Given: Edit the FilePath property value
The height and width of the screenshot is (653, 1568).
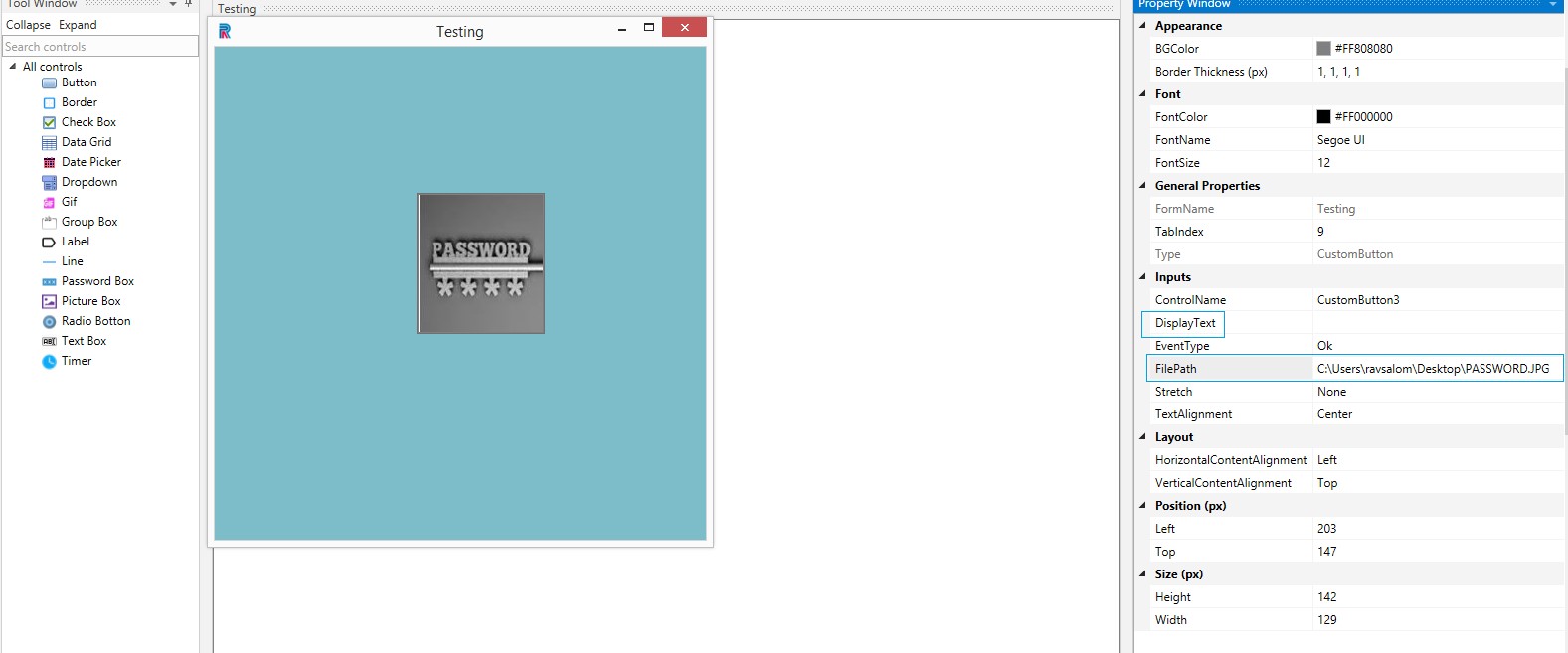Looking at the screenshot, I should point(1433,369).
